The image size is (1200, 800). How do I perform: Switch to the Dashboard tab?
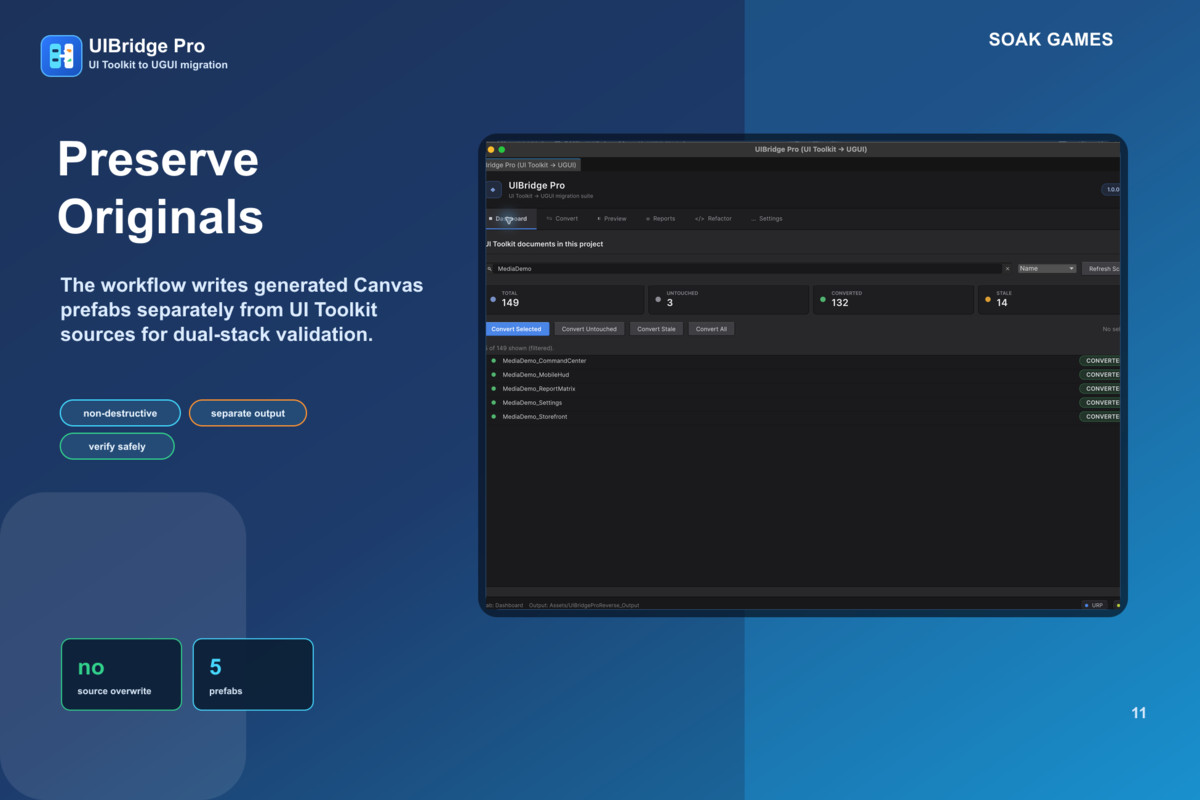(509, 219)
